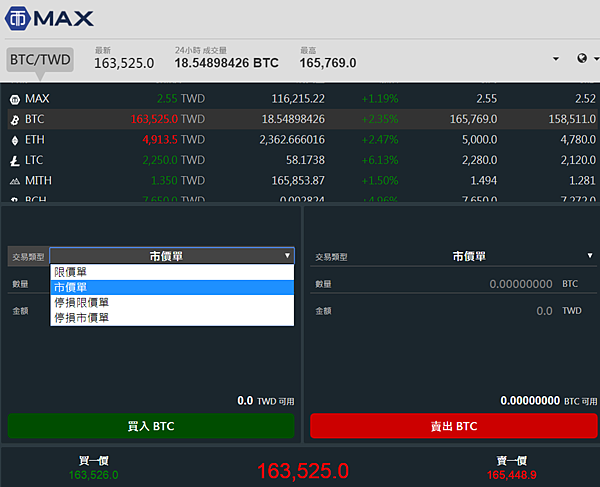Click ETH price 4,913.5 TWD
Image resolution: width=600 pixels, height=487 pixels.
coord(174,140)
